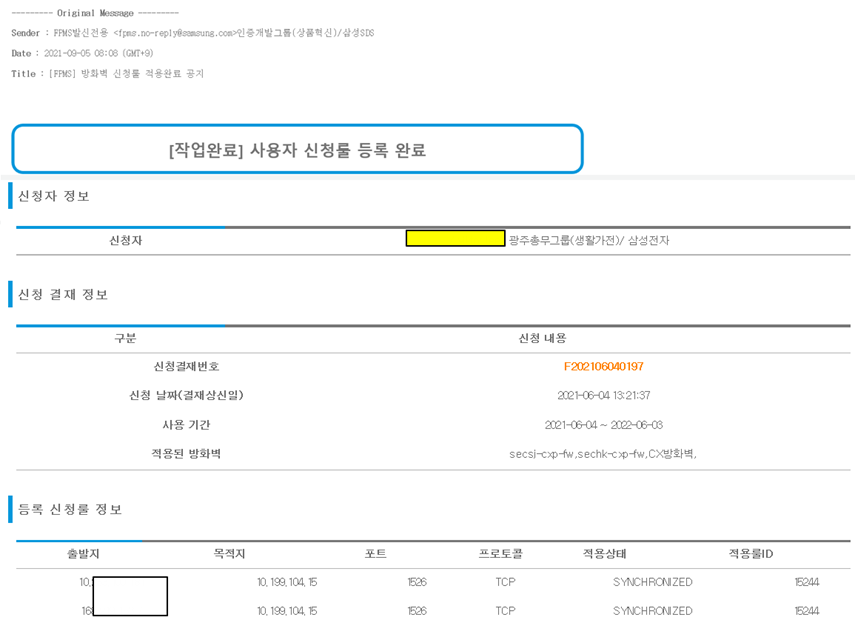This screenshot has width=855, height=620.
Task: Select the firewall list 'secsi-cxp-fw,sechk-cxp-fw,CX방화벽,'
Action: pyautogui.click(x=603, y=454)
